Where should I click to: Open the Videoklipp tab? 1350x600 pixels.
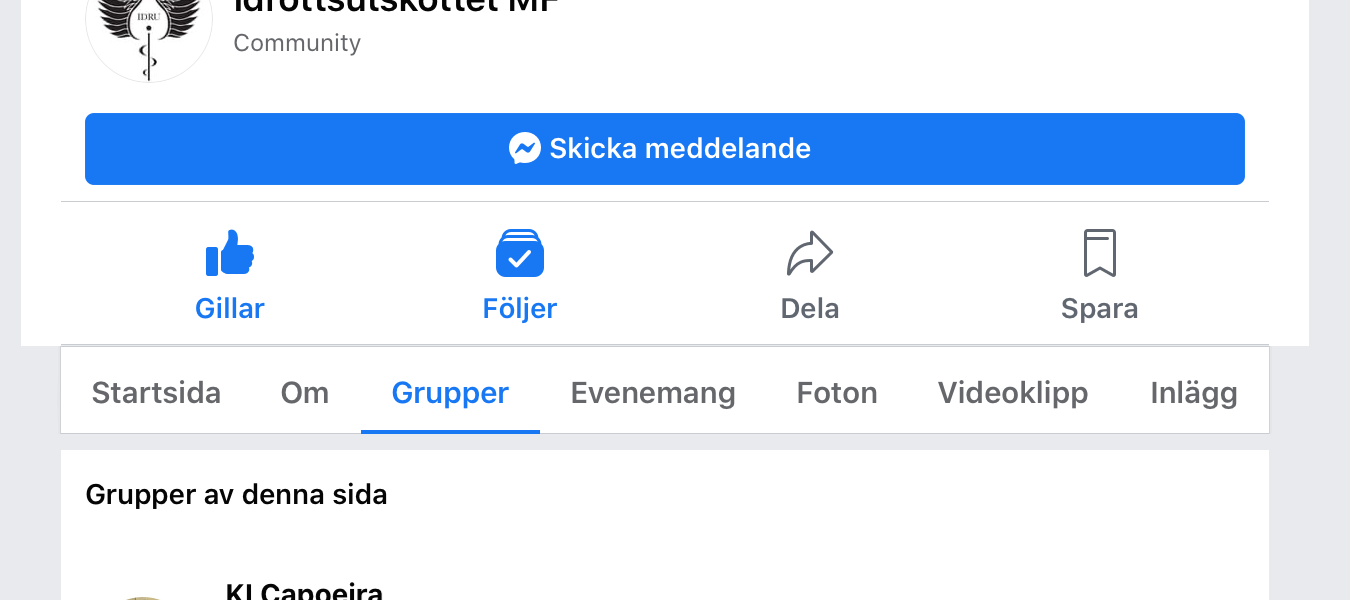1013,393
